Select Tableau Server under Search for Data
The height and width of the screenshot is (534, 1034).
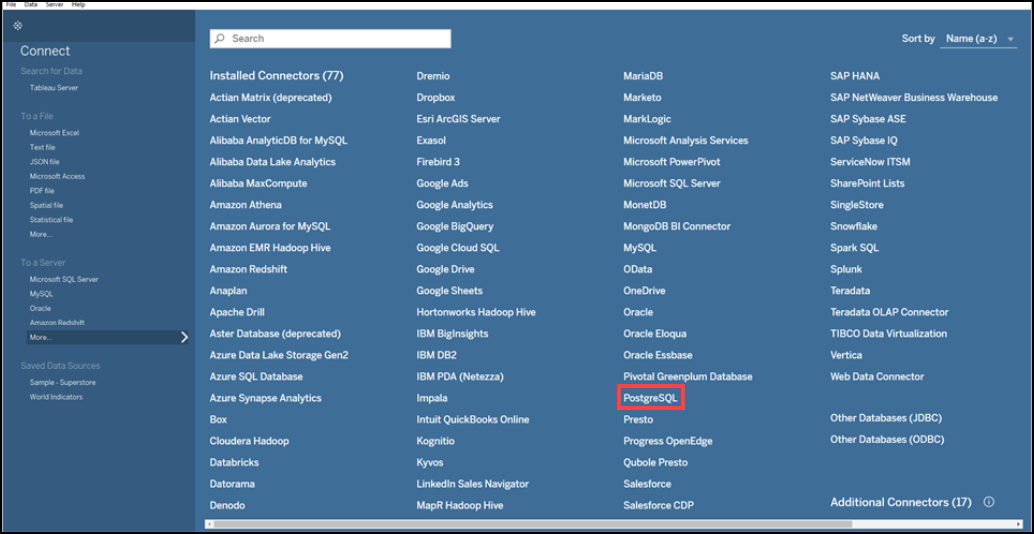coord(55,88)
